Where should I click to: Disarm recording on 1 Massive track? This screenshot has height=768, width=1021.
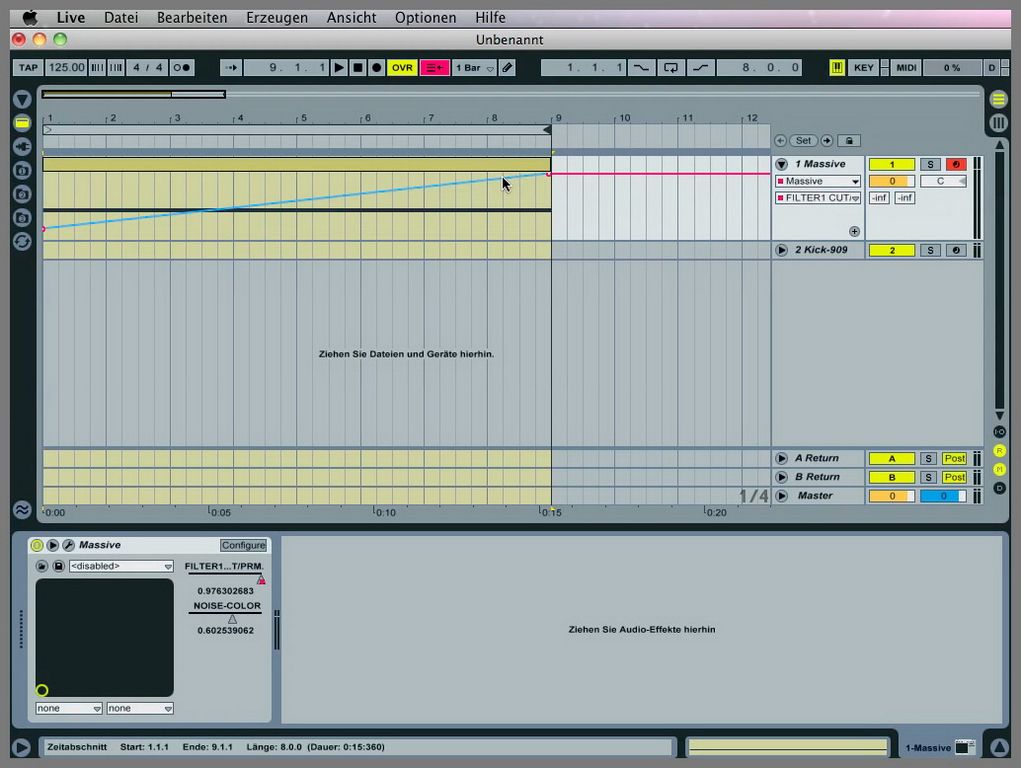[956, 164]
